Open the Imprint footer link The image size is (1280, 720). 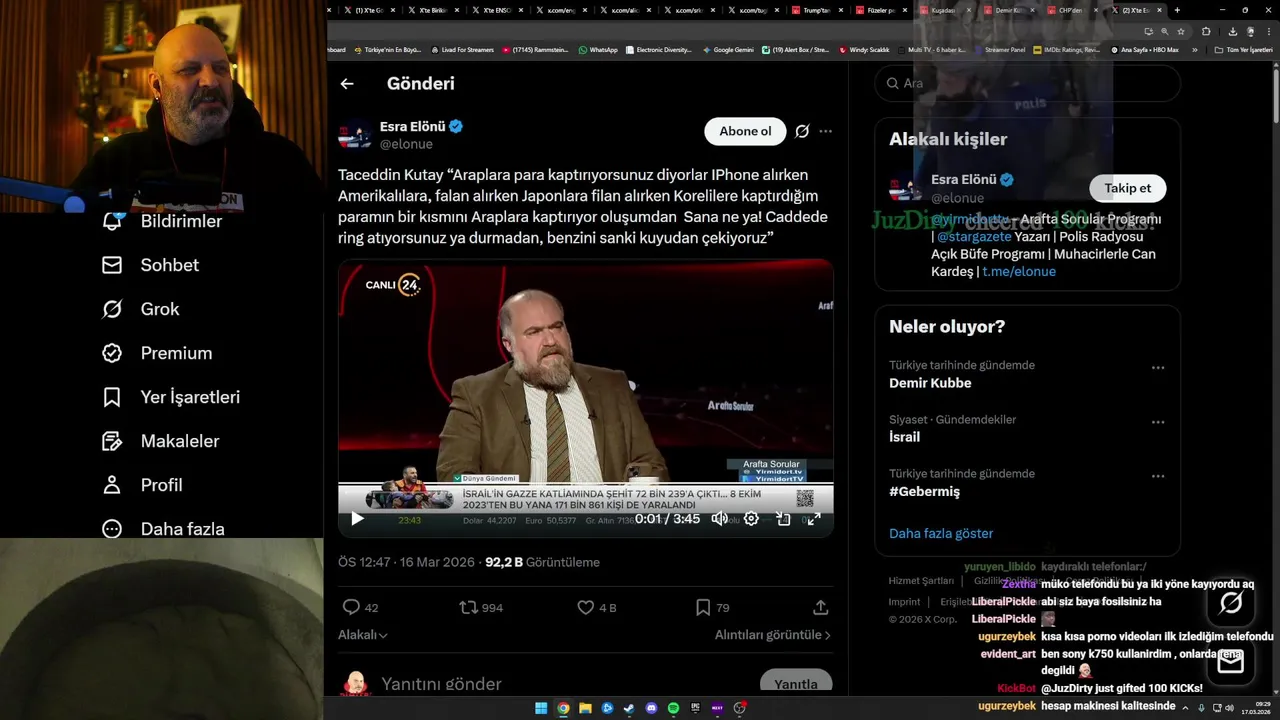[904, 602]
